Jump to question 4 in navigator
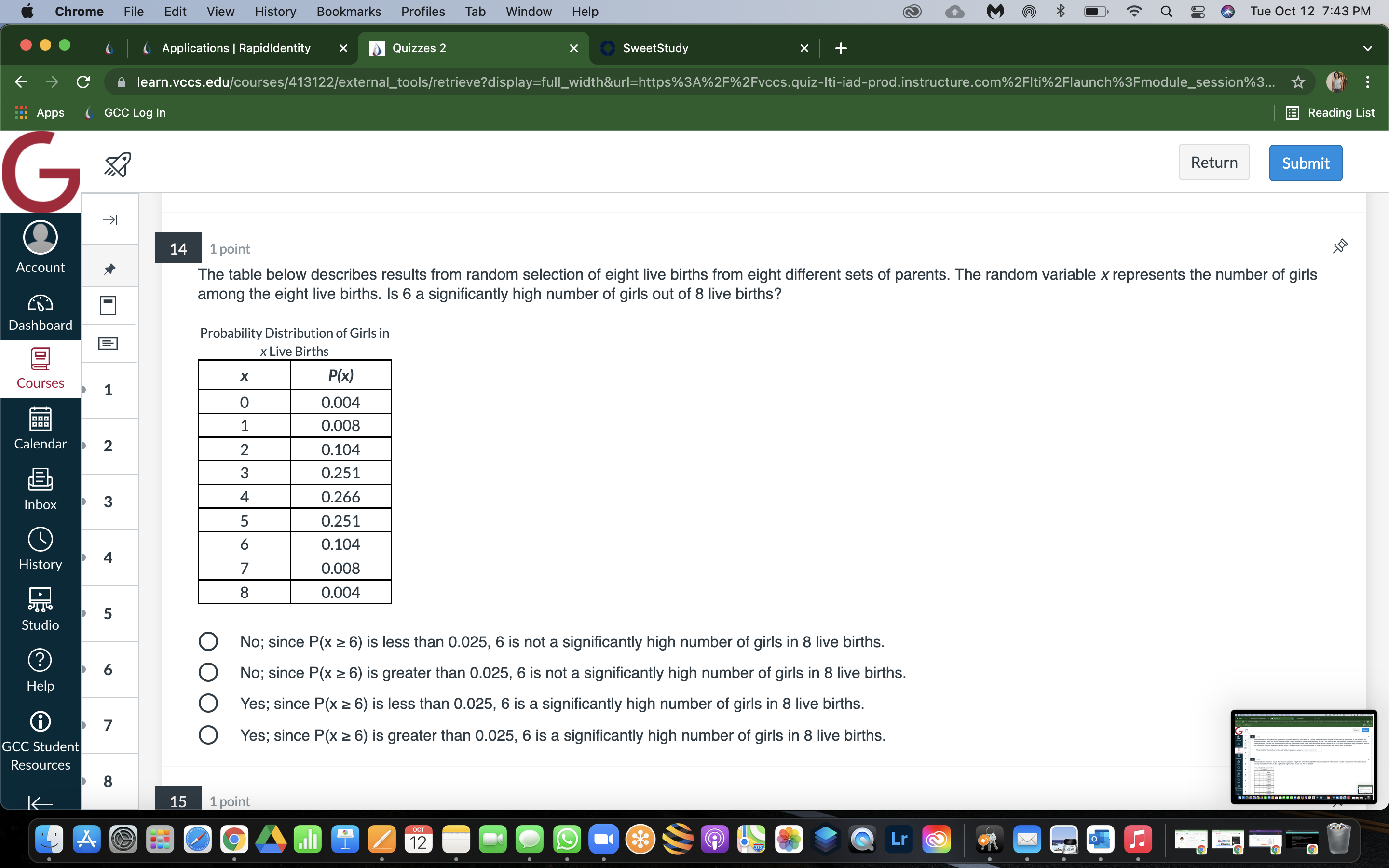This screenshot has height=868, width=1389. pyautogui.click(x=108, y=557)
